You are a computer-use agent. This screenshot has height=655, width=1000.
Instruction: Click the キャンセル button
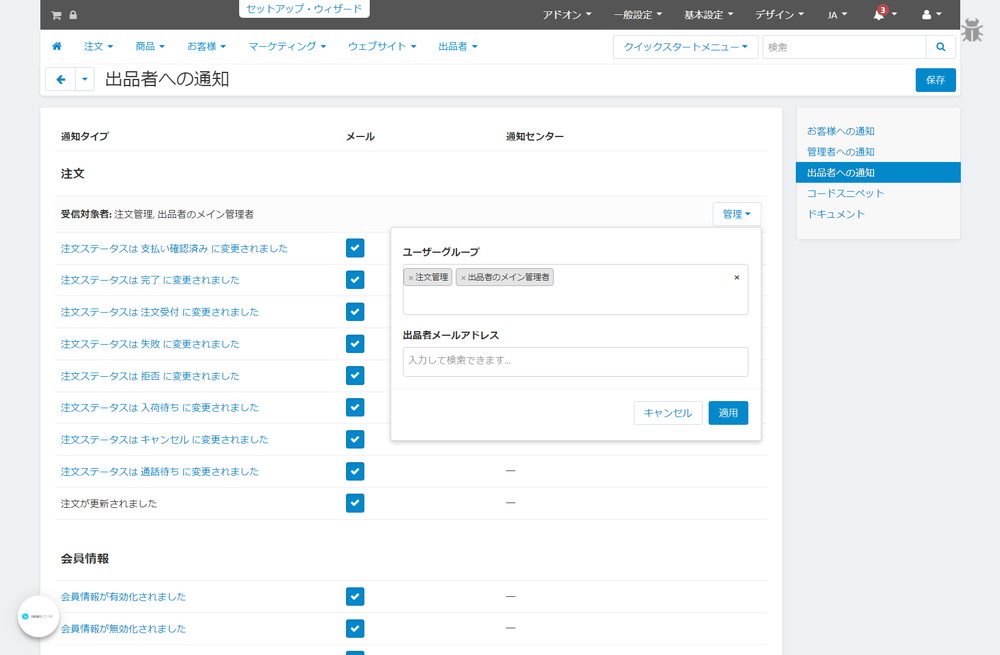(668, 413)
